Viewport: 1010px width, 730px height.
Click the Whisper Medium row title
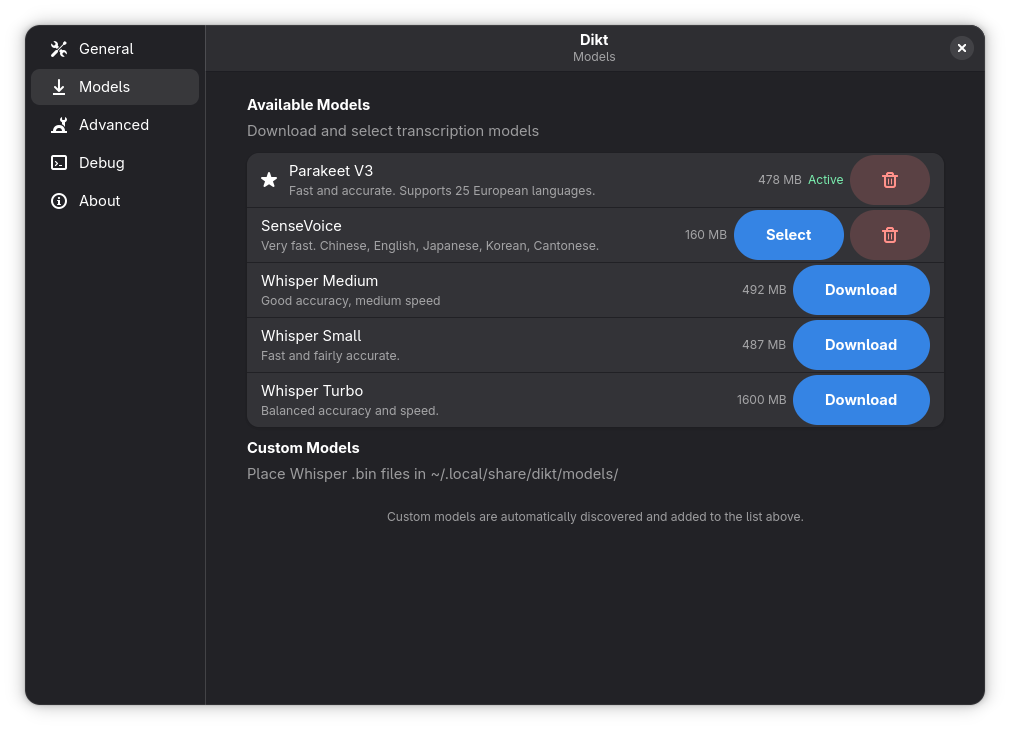click(x=319, y=281)
